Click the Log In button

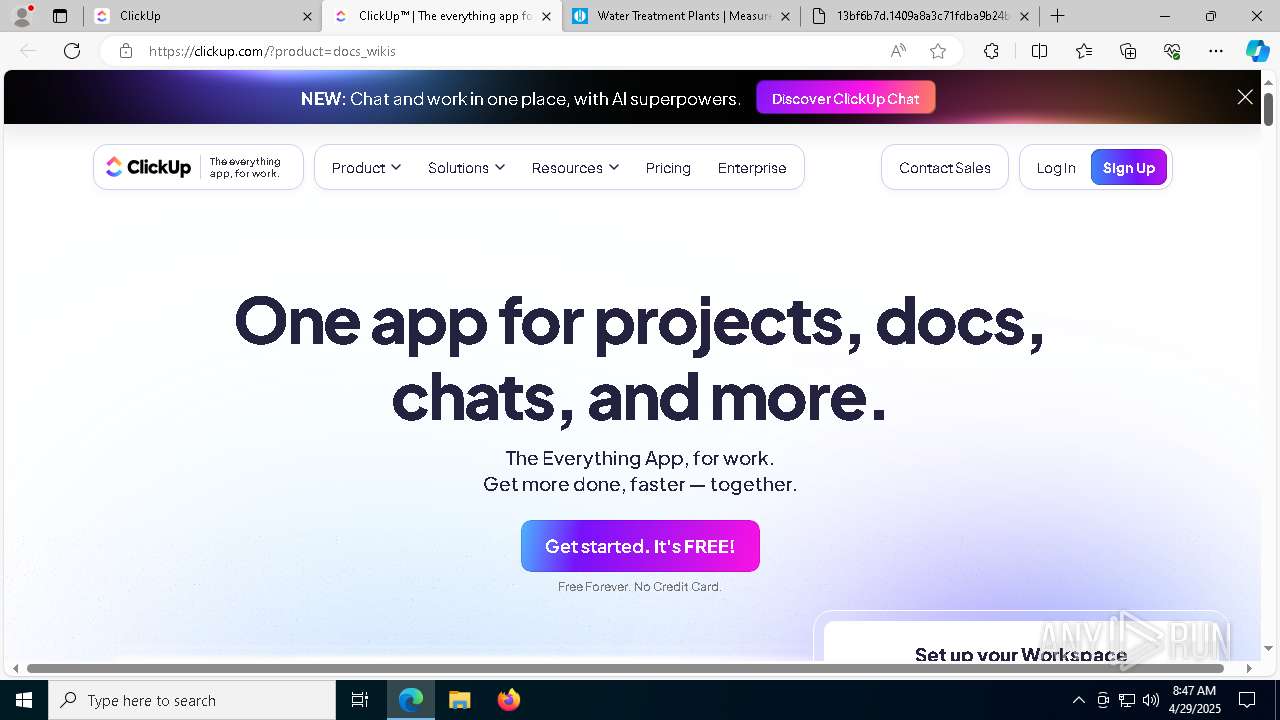point(1056,168)
